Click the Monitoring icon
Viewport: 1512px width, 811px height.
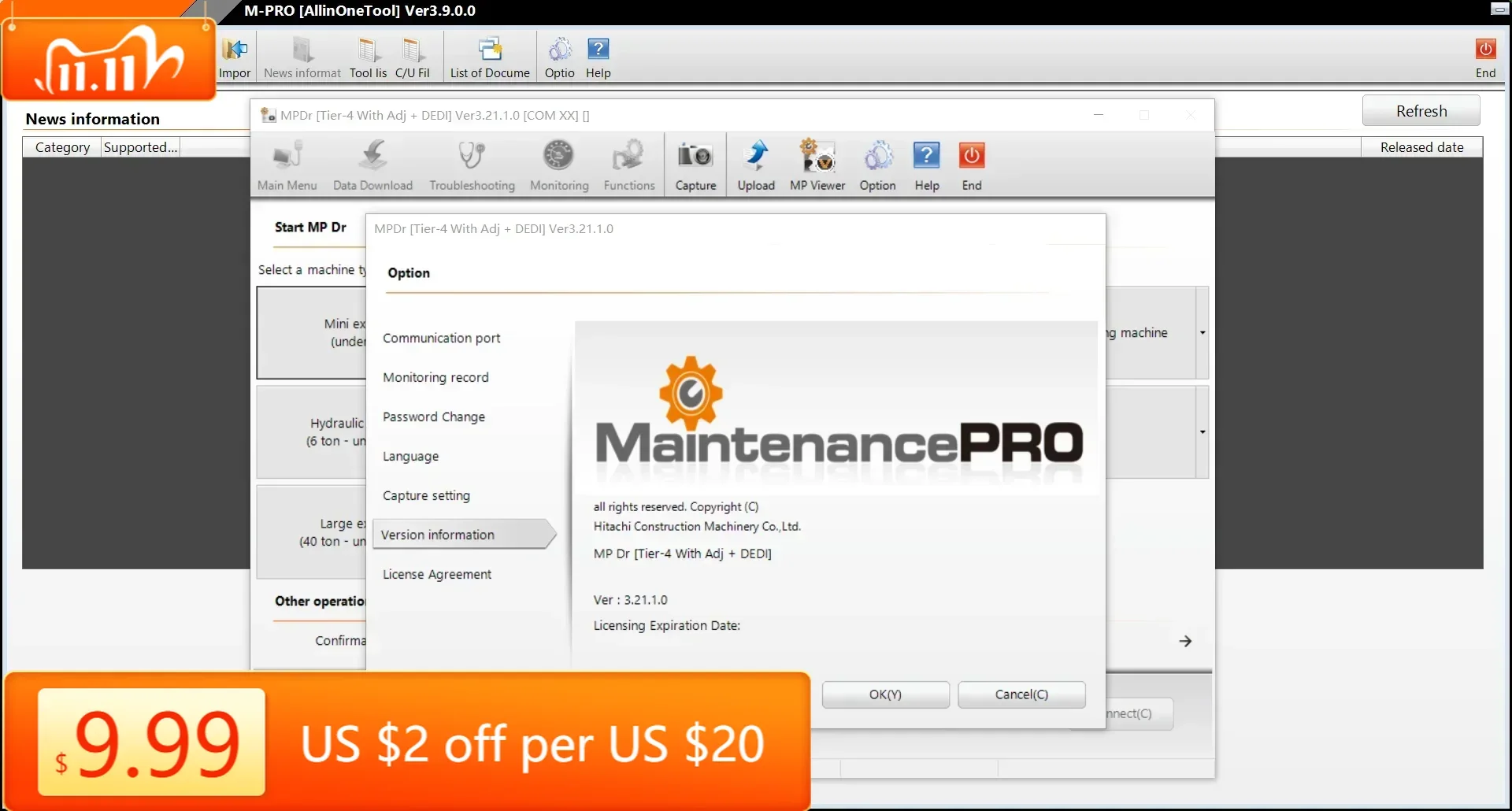click(558, 164)
